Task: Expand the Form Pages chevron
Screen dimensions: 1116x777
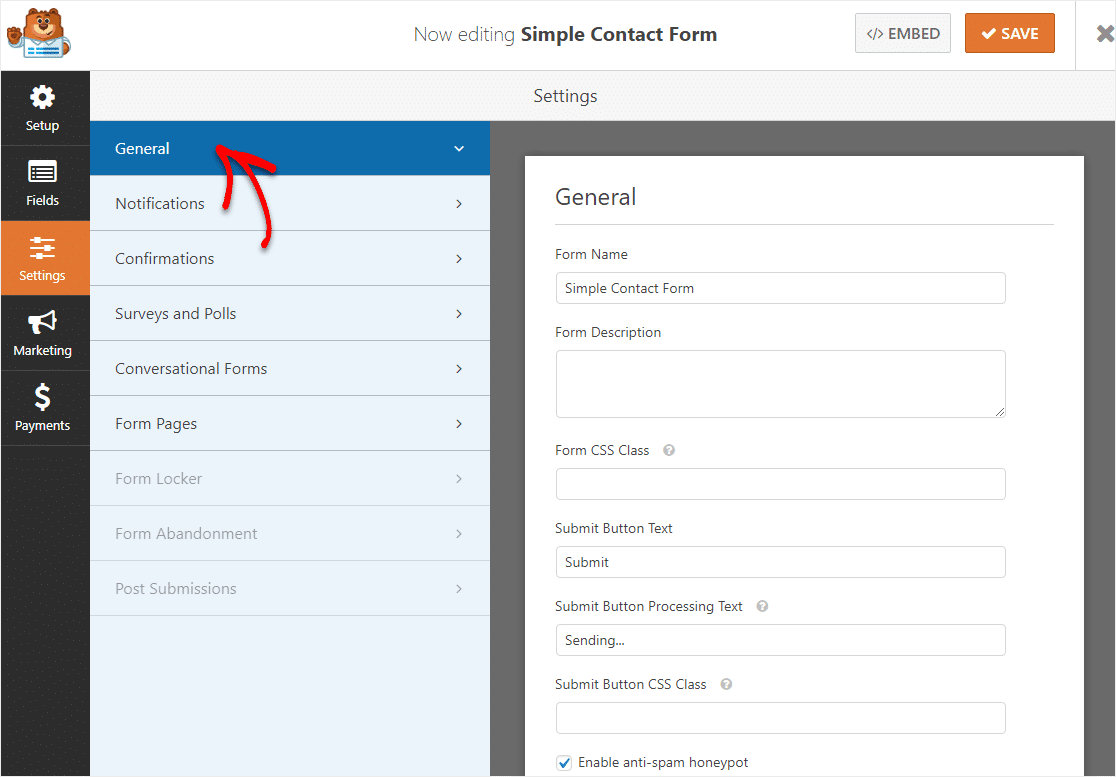Action: 459,424
